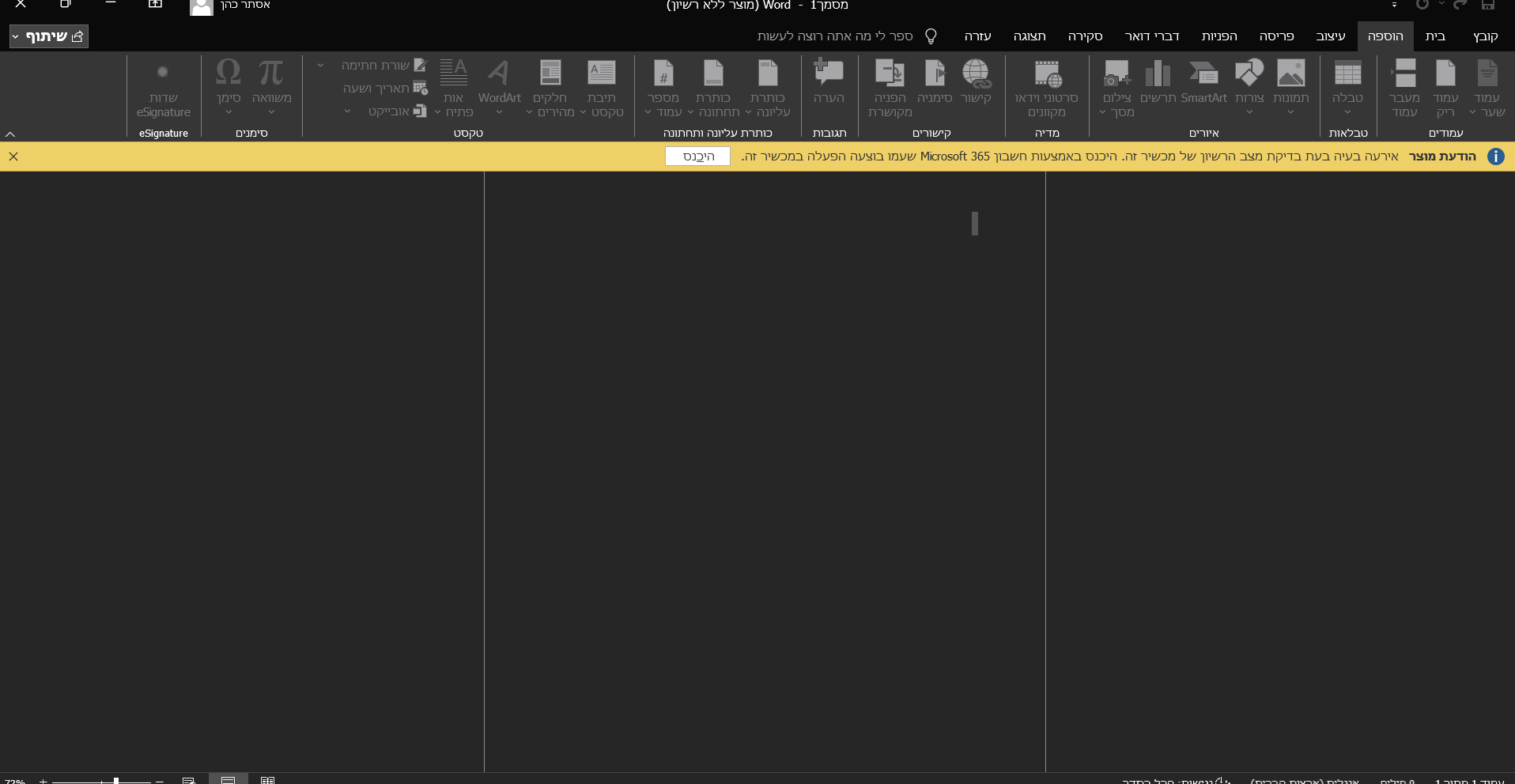
Task: Switch to the Design (עיצוב) tab
Action: [x=1330, y=36]
